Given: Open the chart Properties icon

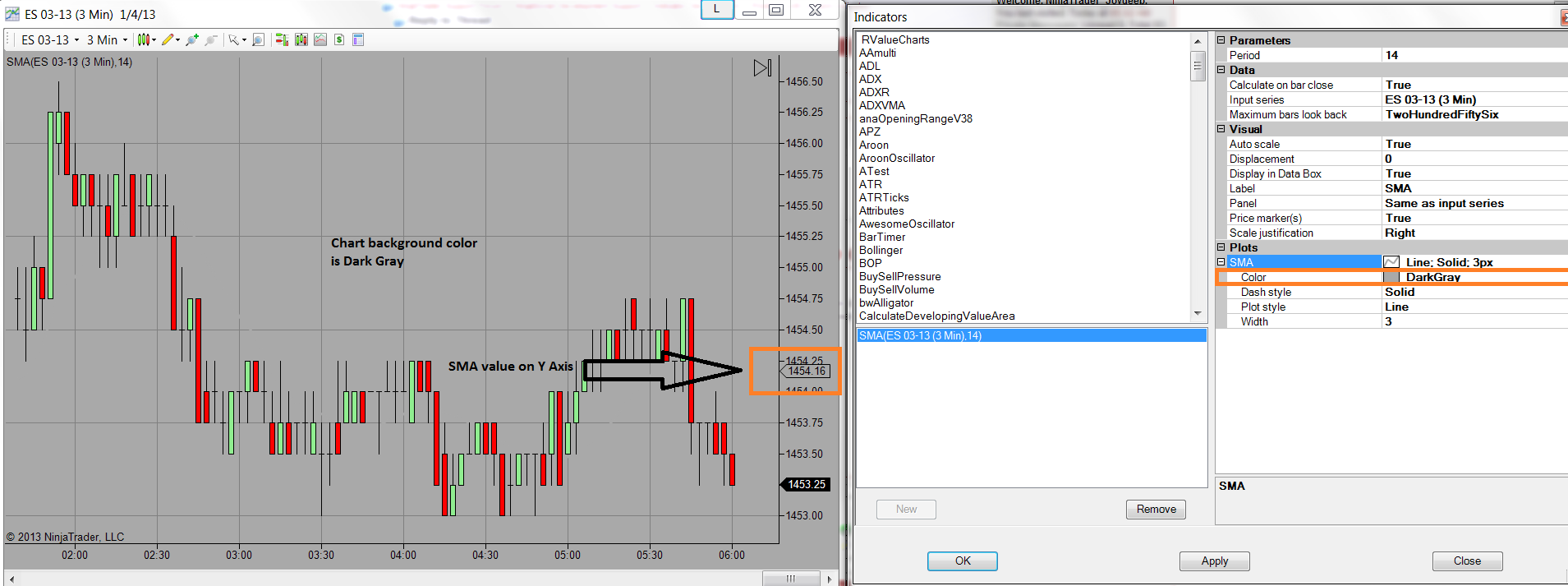Looking at the screenshot, I should [x=358, y=39].
